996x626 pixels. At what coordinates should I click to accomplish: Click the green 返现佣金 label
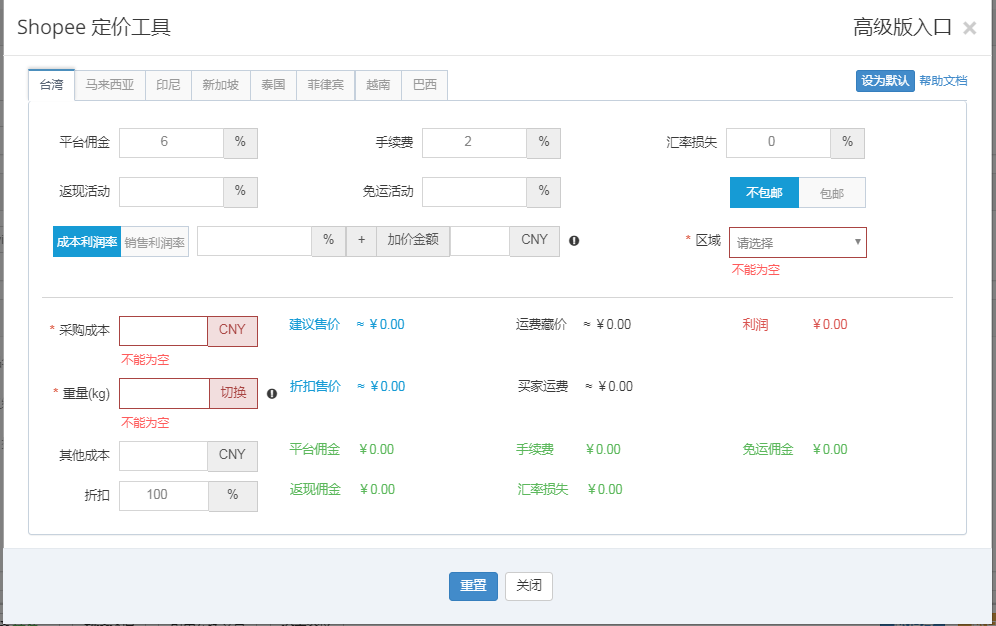[315, 489]
